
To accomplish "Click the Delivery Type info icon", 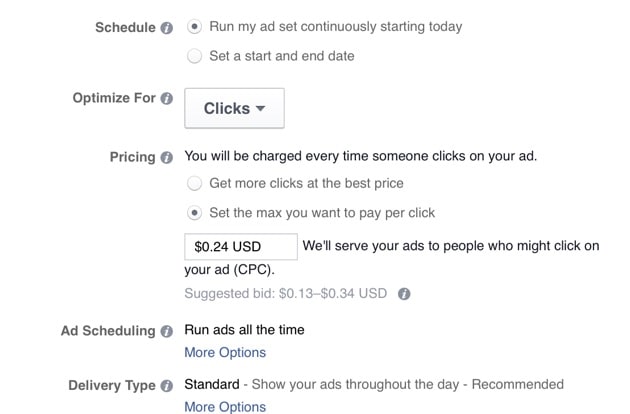I will 167,385.
